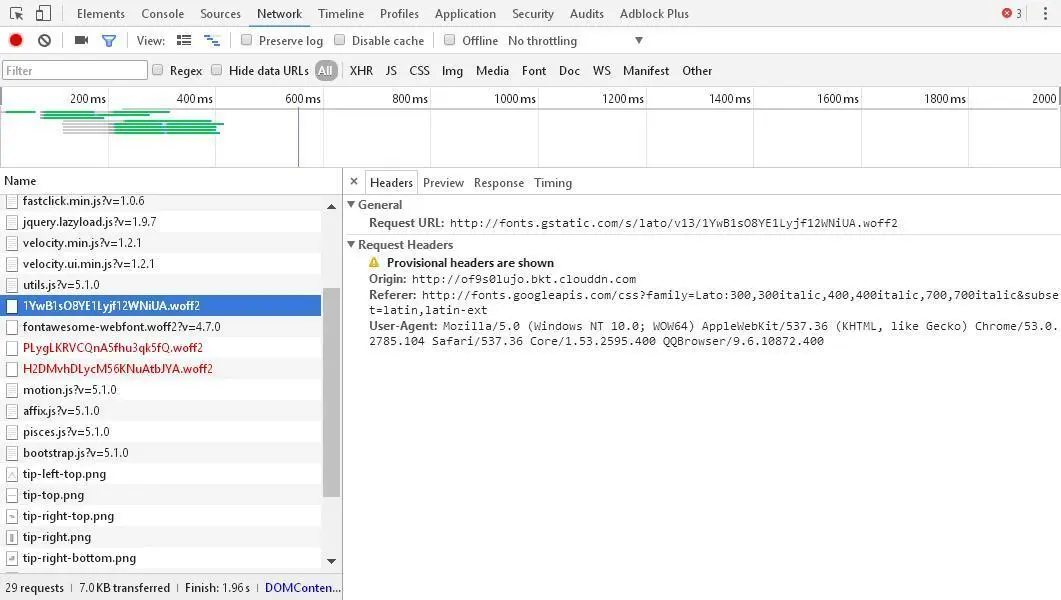1061x600 pixels.
Task: Open the Elements panel tab
Action: 101,14
